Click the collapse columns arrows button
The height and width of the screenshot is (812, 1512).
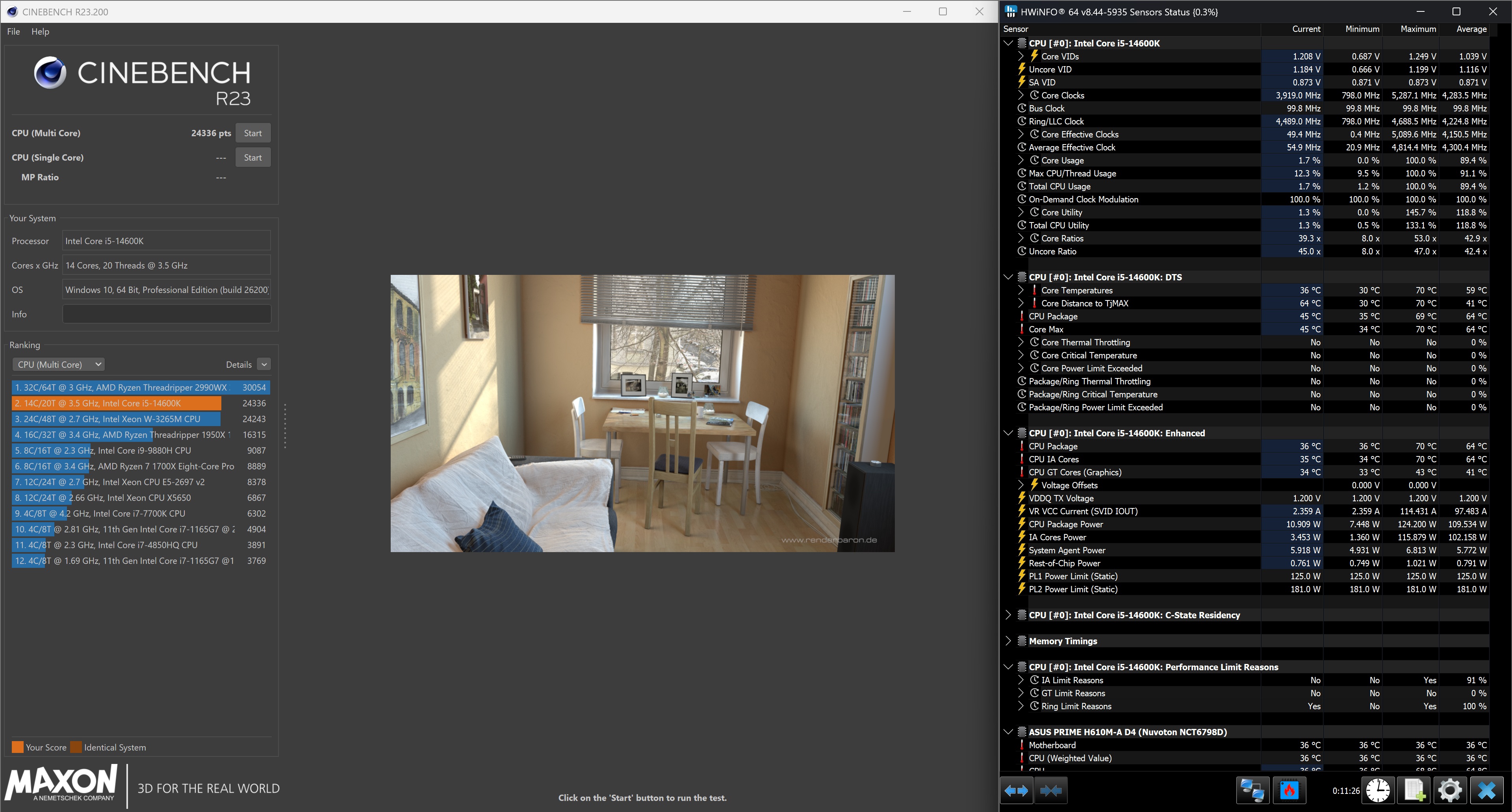tap(1051, 790)
